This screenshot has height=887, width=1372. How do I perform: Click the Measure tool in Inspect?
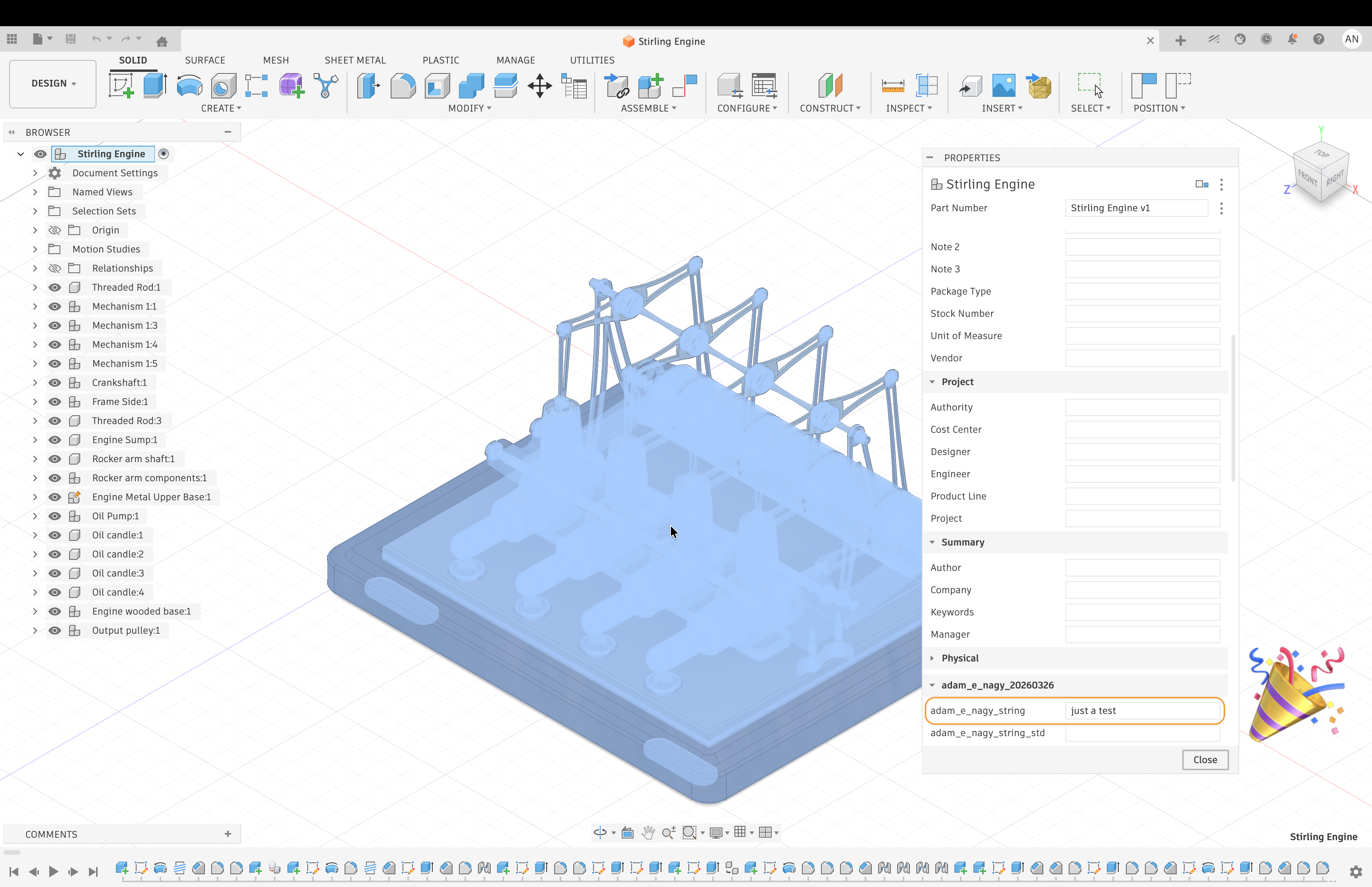point(892,86)
